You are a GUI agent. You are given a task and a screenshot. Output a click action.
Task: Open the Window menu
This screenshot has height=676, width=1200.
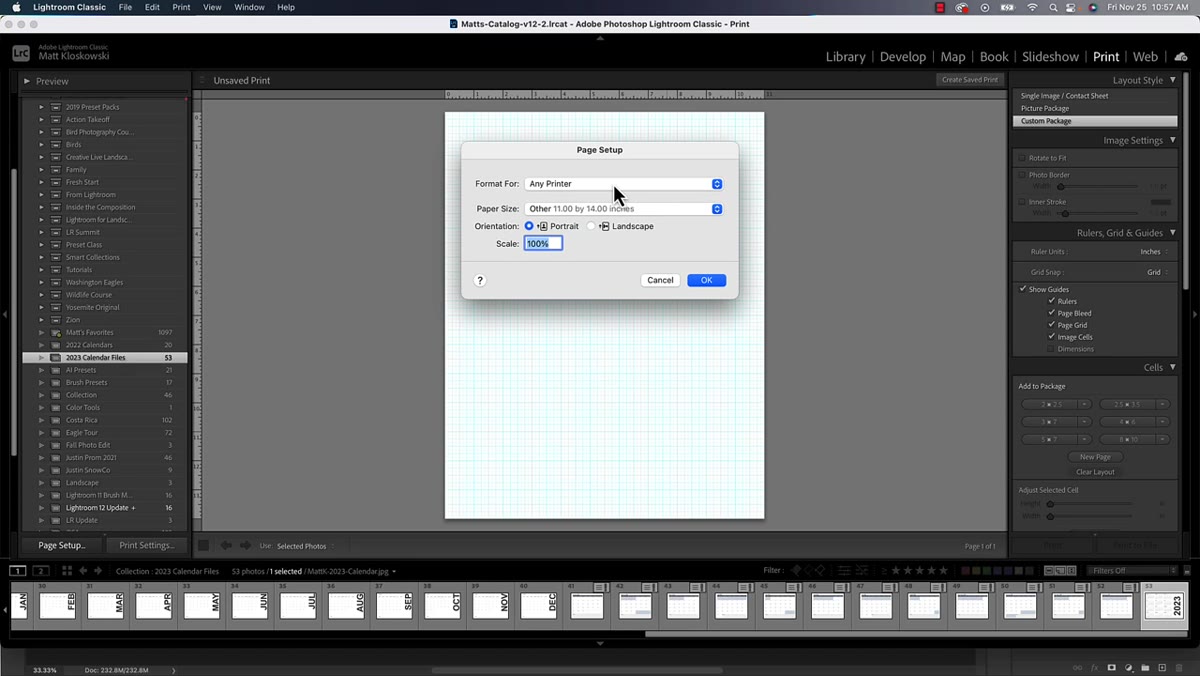(249, 7)
